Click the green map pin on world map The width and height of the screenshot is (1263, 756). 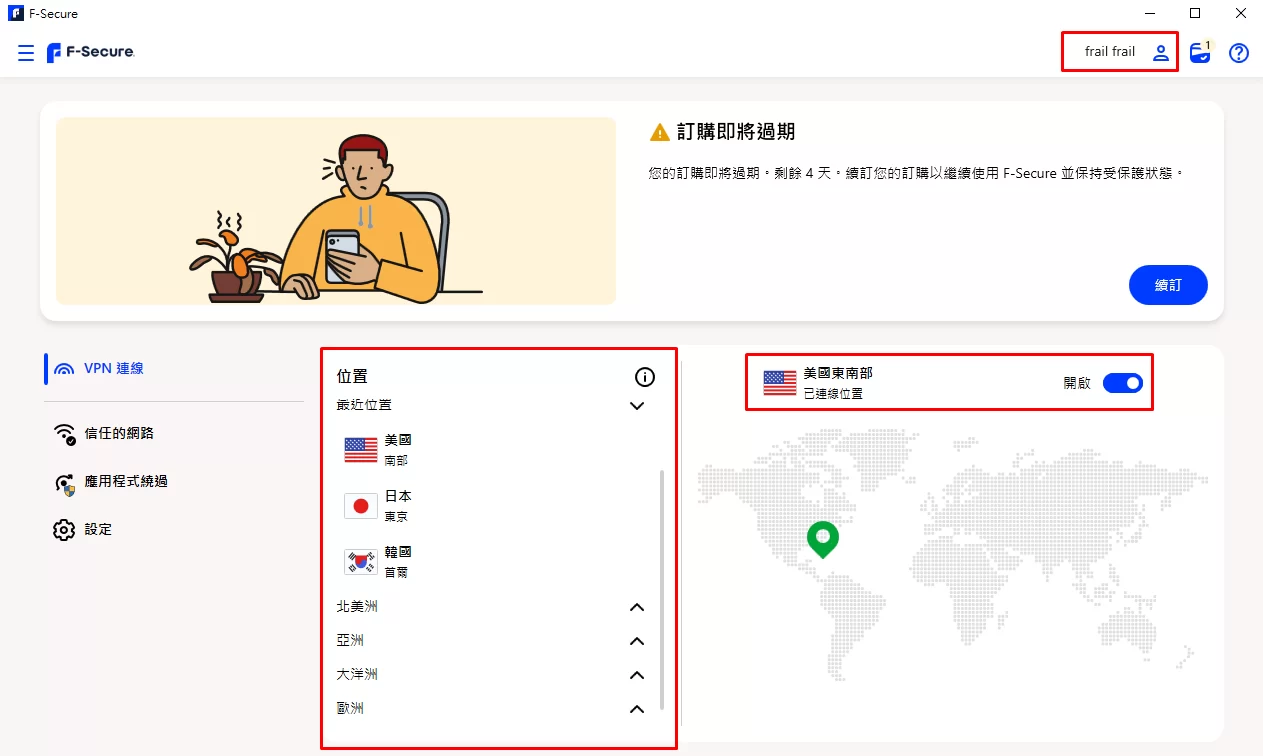[823, 540]
